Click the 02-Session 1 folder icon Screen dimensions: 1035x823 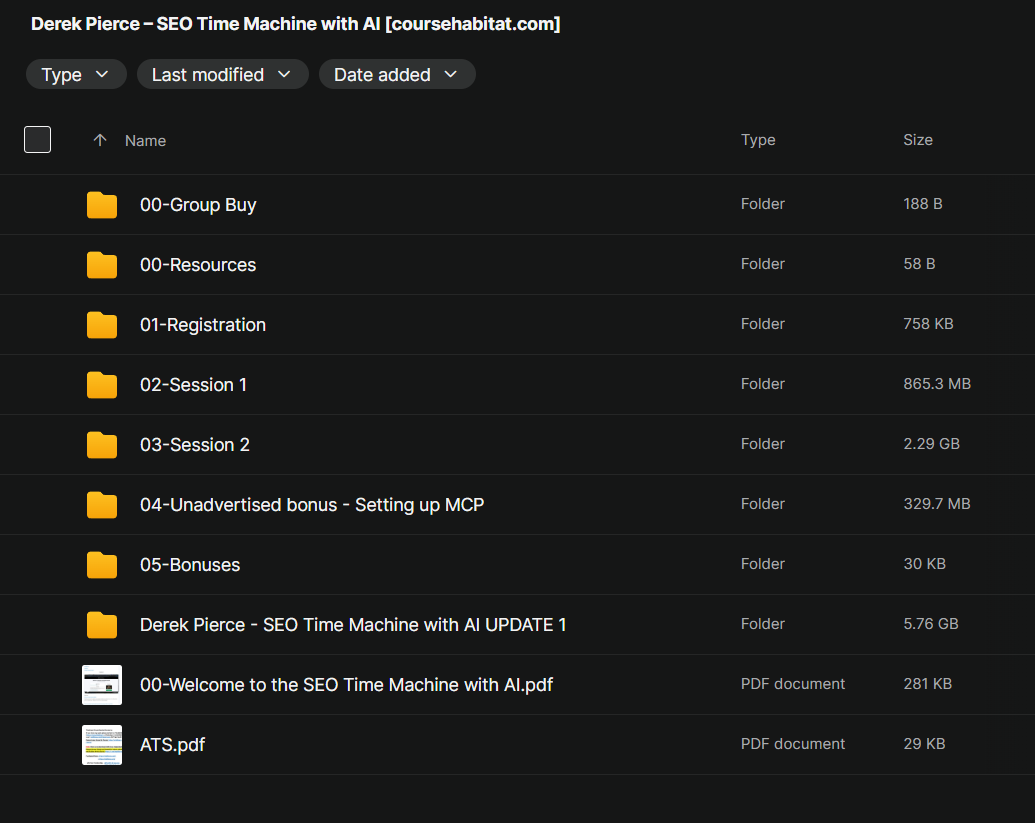click(102, 385)
